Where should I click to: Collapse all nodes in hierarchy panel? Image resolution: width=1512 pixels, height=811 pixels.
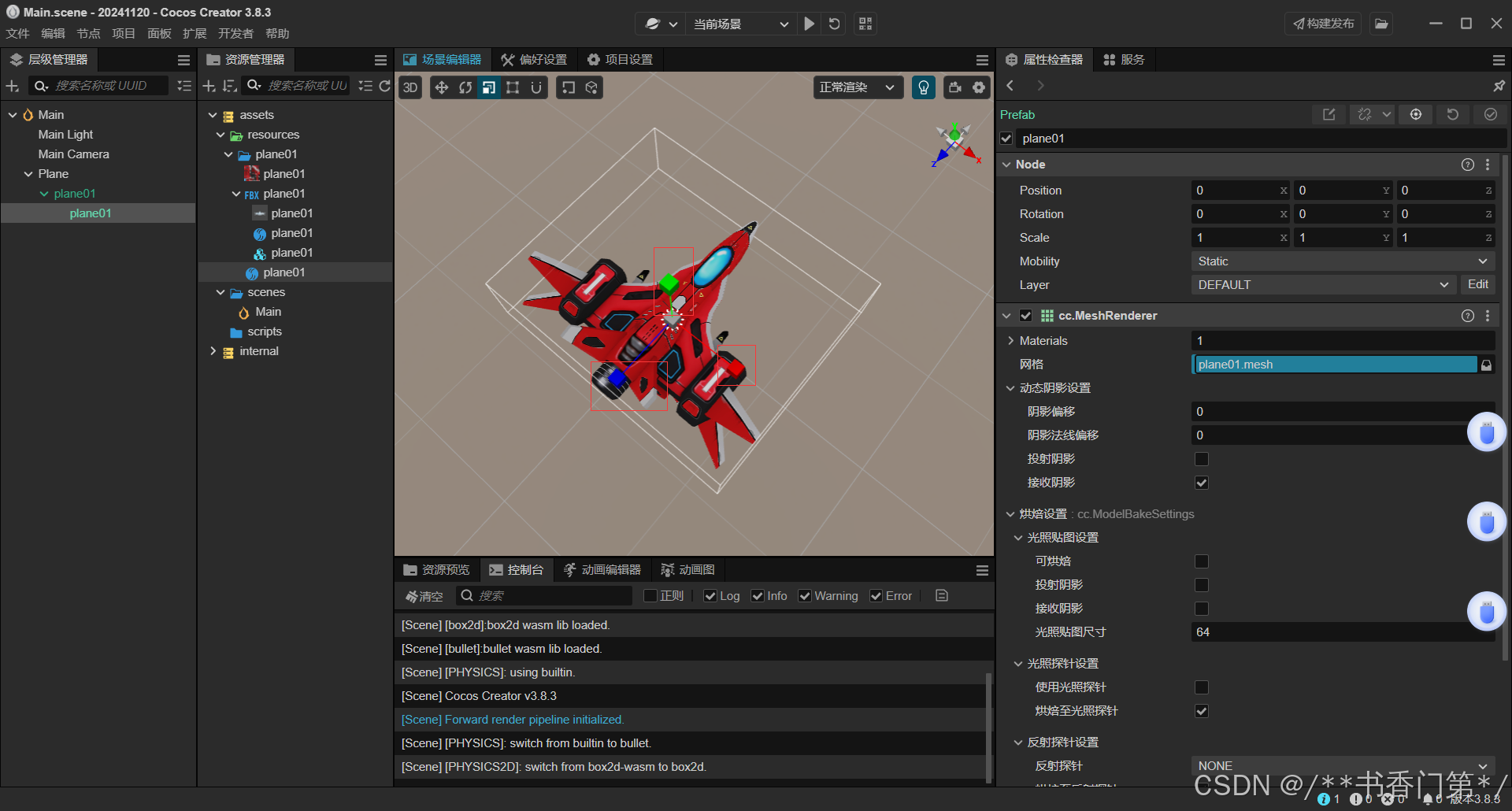click(184, 86)
